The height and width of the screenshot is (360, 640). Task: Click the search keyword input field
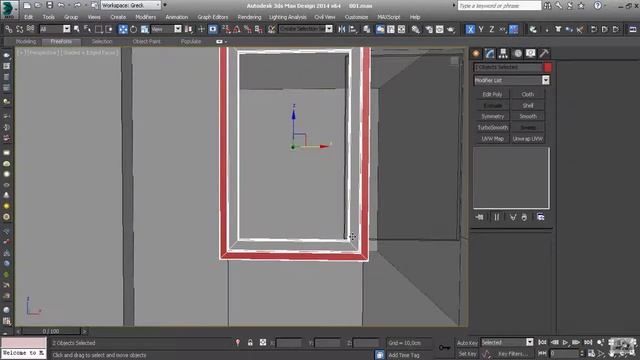pos(499,5)
